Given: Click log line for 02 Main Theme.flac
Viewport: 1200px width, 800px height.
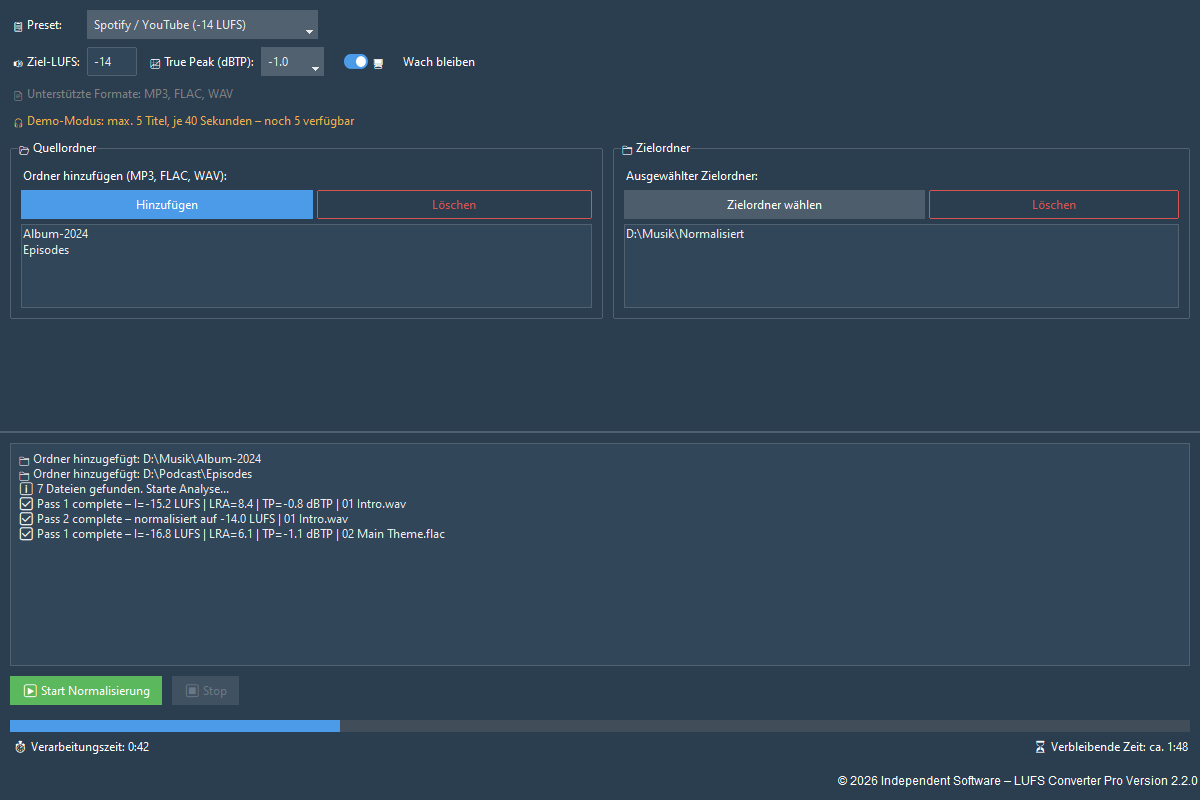Looking at the screenshot, I should pos(241,535).
